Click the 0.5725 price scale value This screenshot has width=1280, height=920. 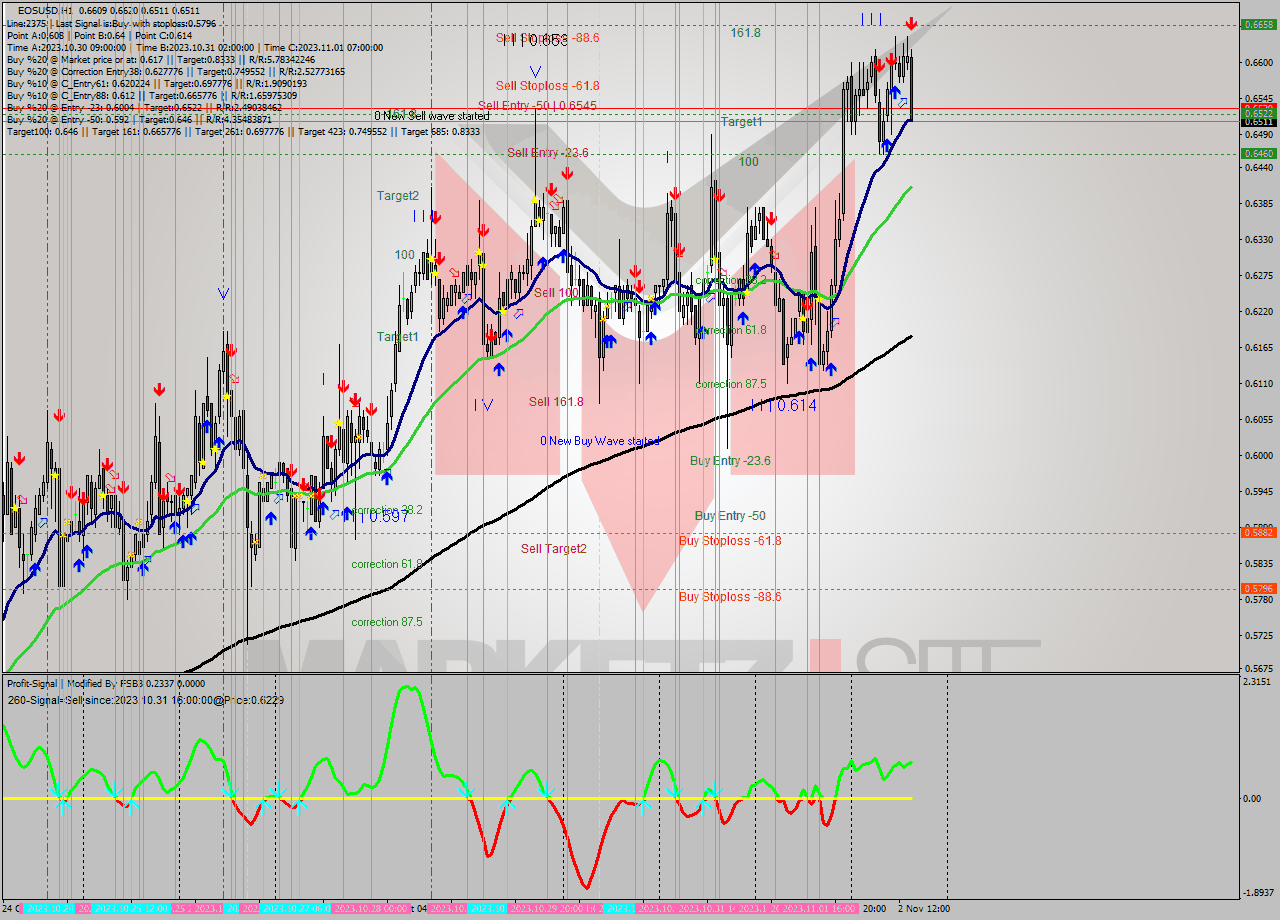click(x=1257, y=636)
